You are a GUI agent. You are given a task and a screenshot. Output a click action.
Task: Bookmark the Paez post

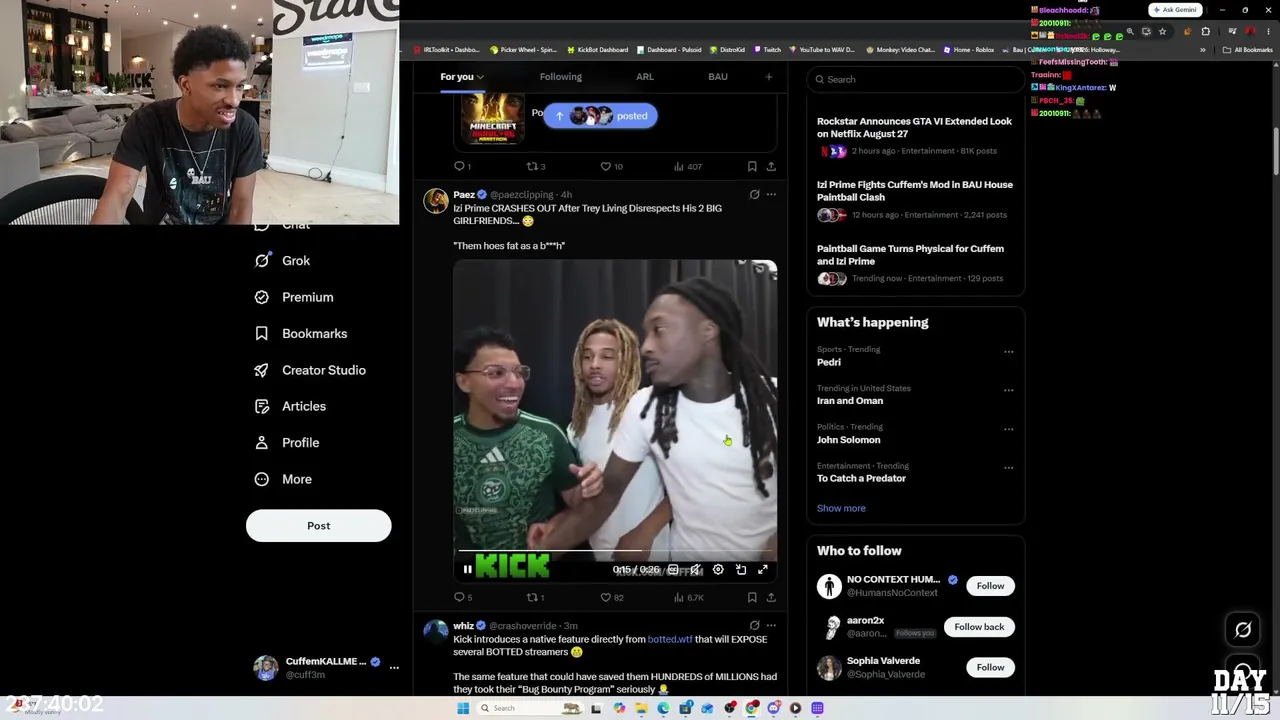(x=752, y=597)
